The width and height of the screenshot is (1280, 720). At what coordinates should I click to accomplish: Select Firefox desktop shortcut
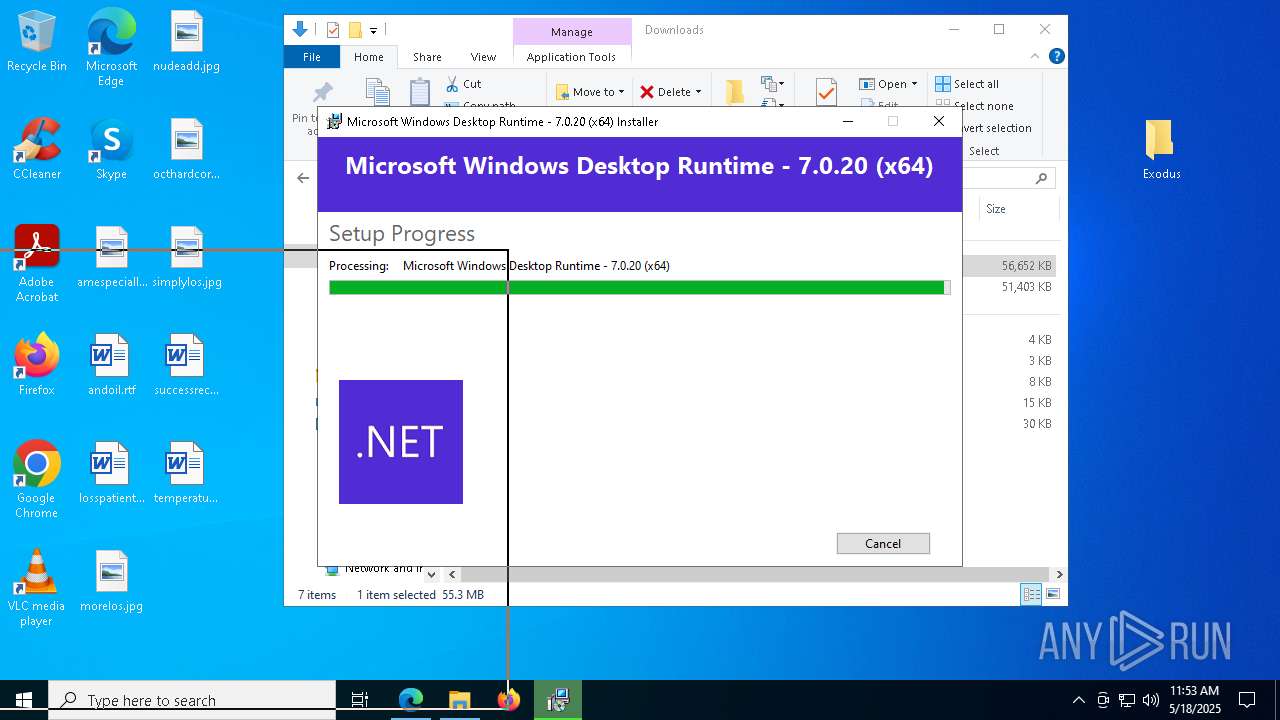pos(37,364)
